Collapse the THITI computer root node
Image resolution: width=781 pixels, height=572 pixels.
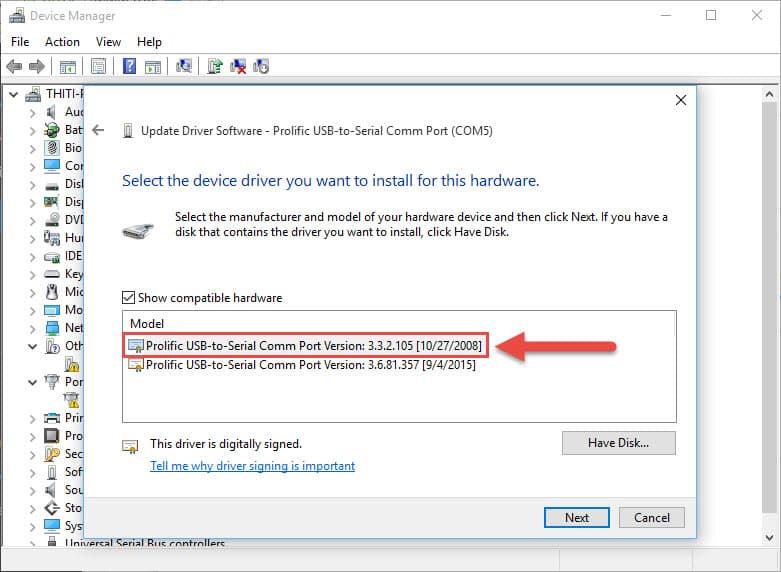pos(14,94)
